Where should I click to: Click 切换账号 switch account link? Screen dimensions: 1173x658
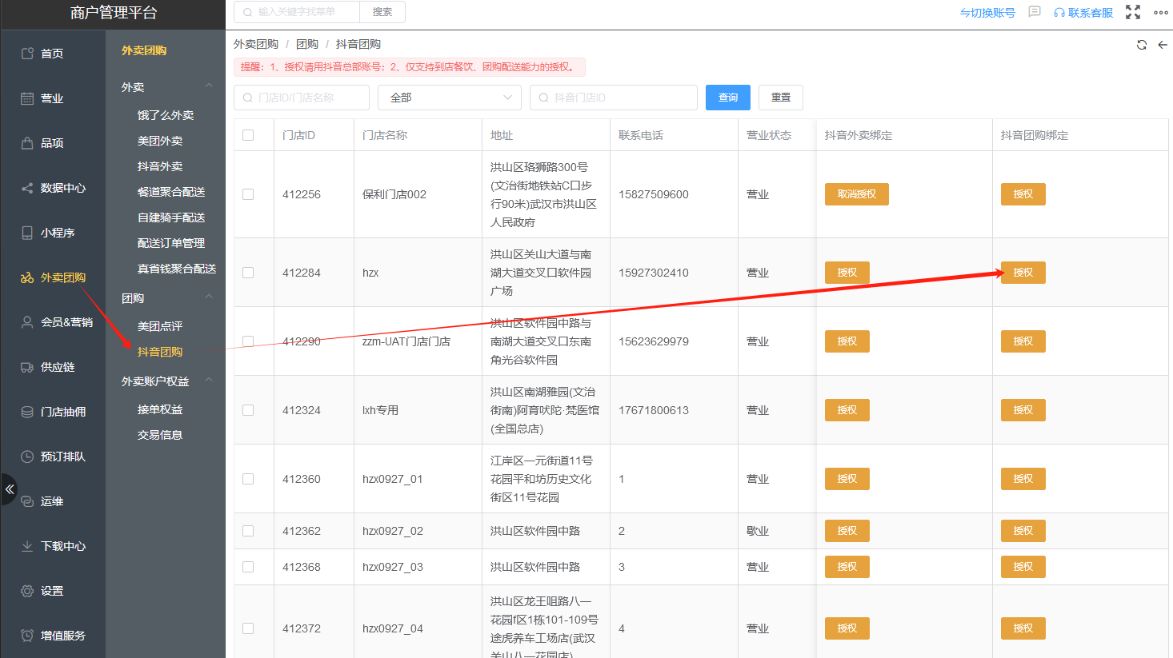point(987,13)
